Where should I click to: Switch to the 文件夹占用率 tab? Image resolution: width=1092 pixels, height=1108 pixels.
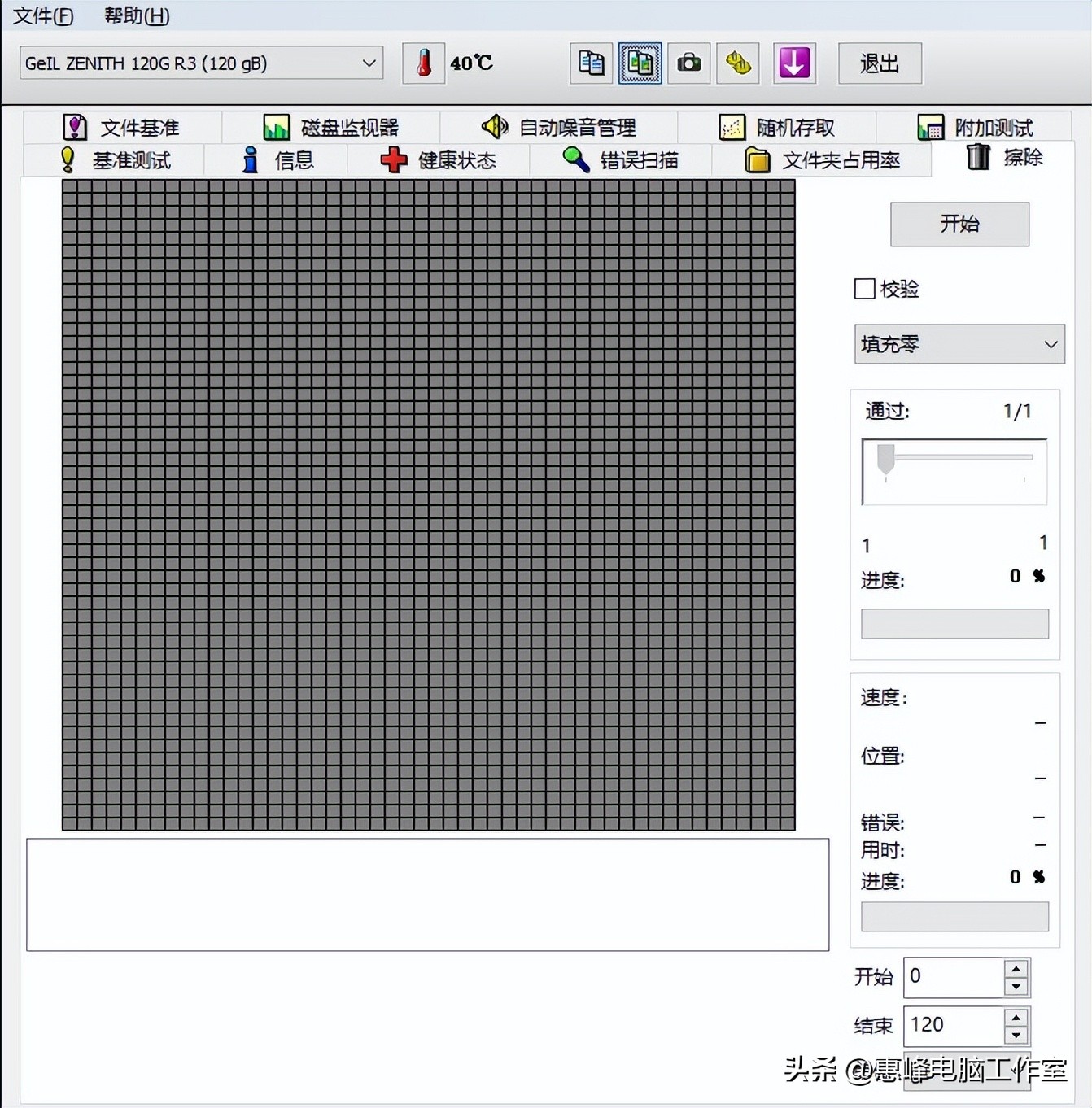822,160
